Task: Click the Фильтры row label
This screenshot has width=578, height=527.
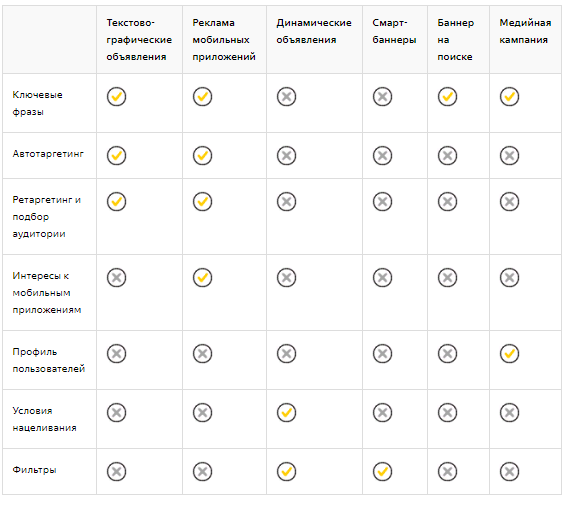Action: point(34,470)
